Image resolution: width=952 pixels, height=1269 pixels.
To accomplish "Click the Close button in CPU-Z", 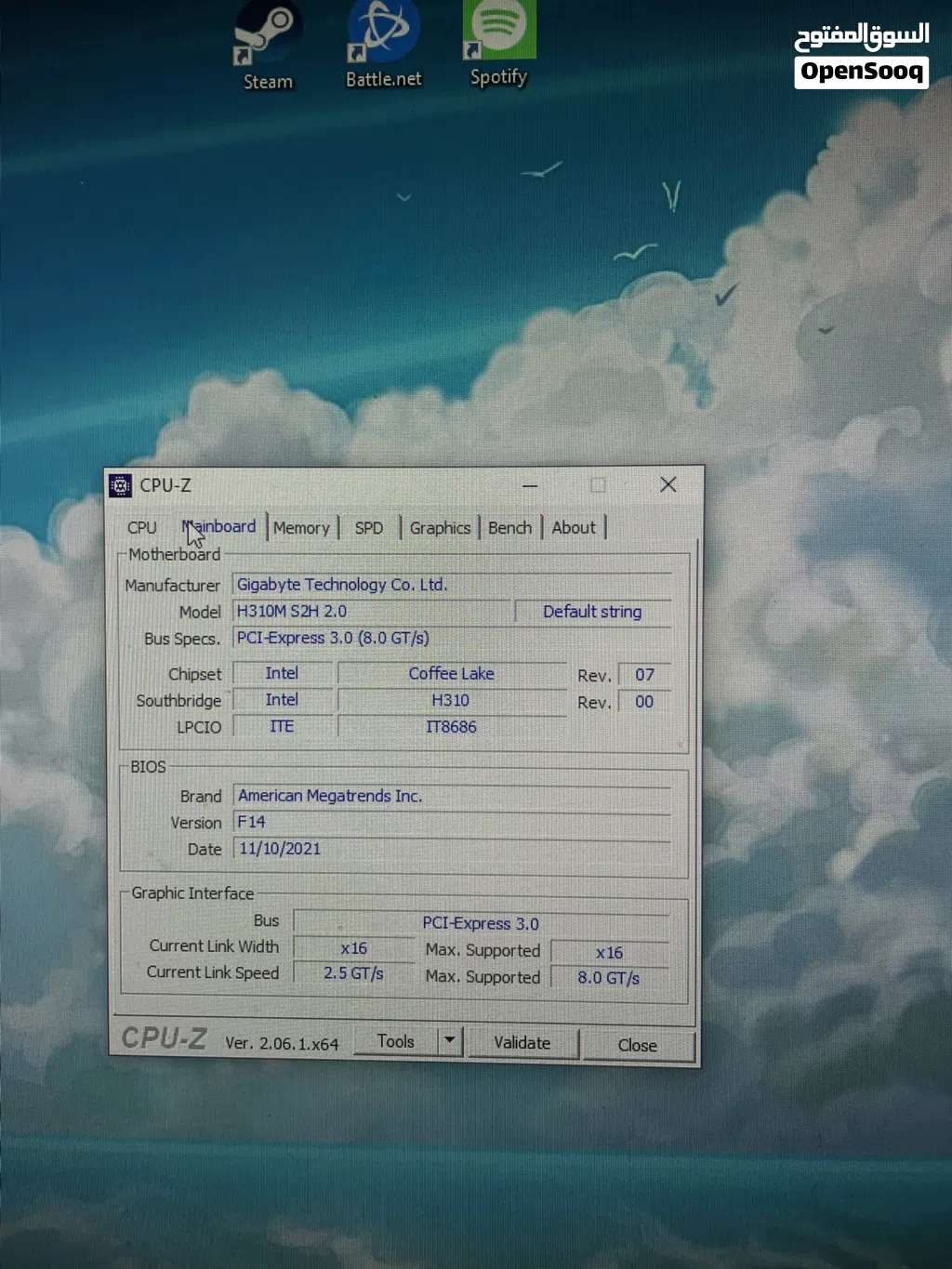I will [638, 1045].
